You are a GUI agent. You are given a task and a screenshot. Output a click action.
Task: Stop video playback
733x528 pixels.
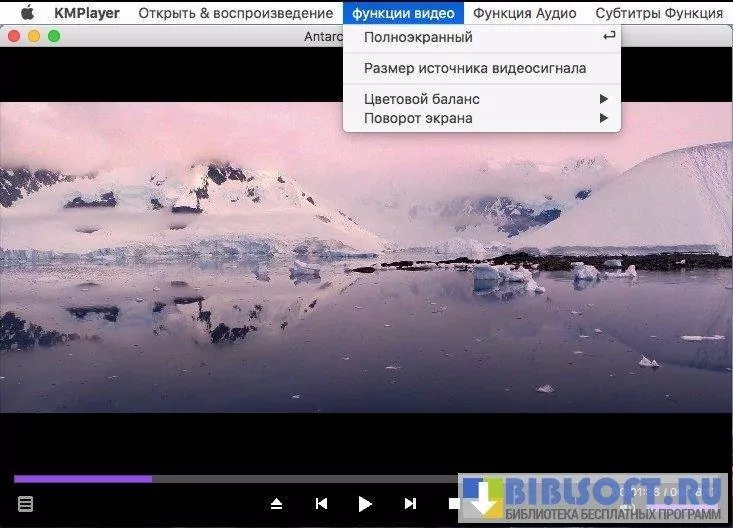(x=454, y=504)
